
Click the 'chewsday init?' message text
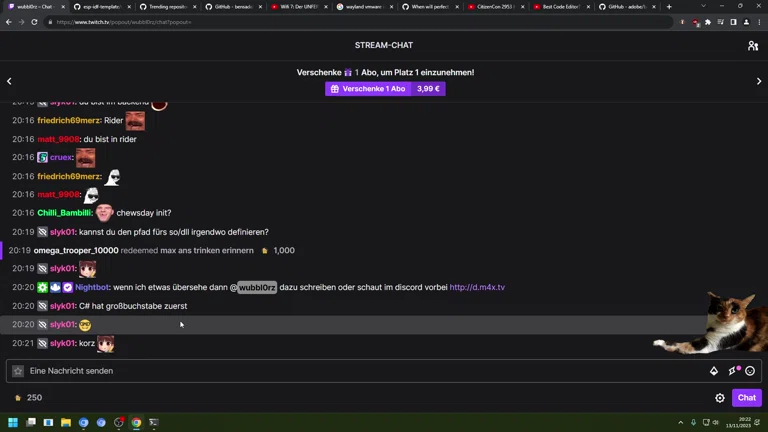point(144,213)
